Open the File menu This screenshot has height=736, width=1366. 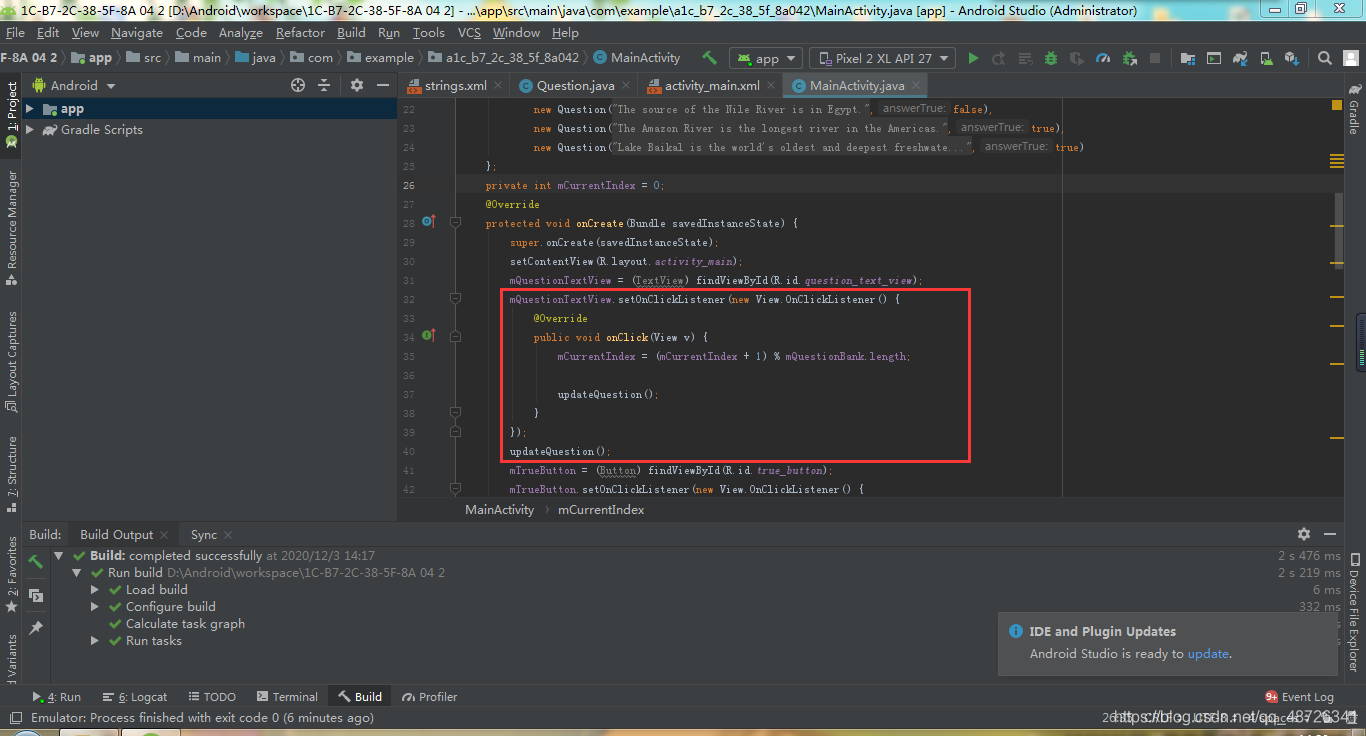point(15,32)
